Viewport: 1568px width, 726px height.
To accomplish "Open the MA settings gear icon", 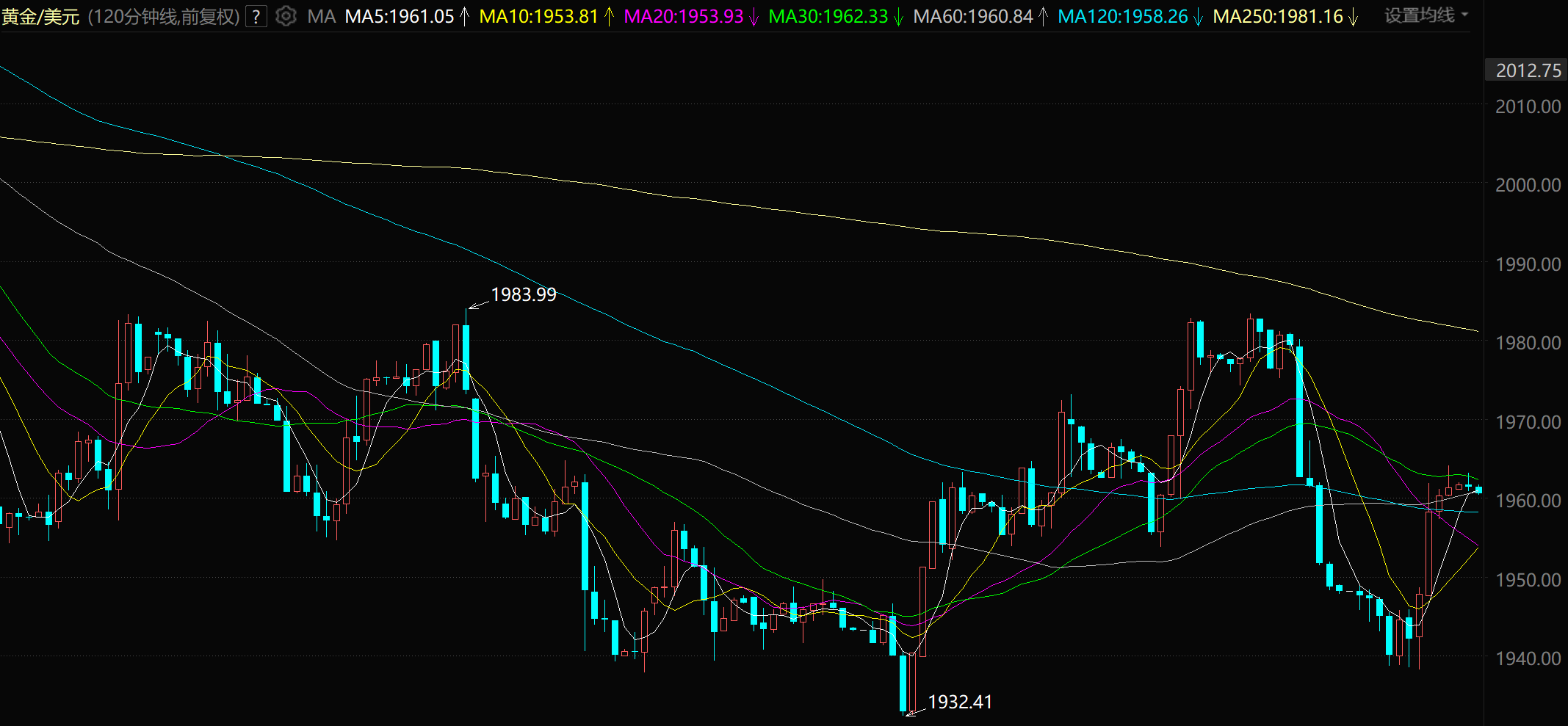I will [286, 16].
